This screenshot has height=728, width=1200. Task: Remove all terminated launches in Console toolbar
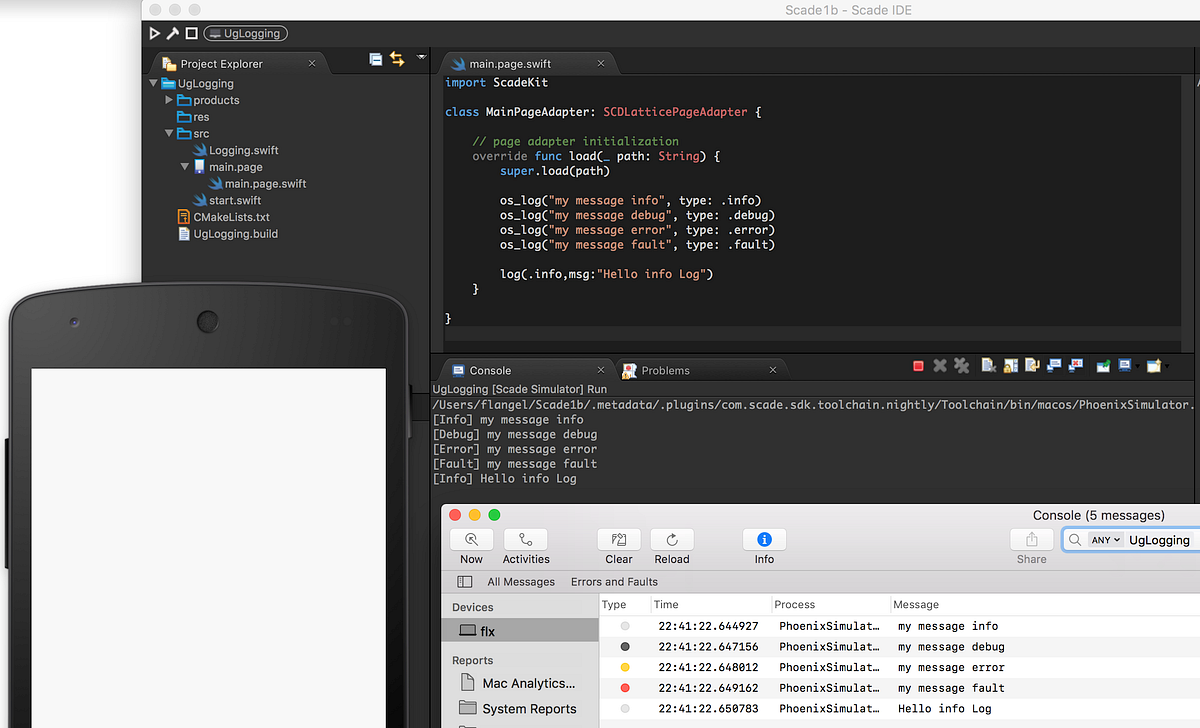pos(961,365)
